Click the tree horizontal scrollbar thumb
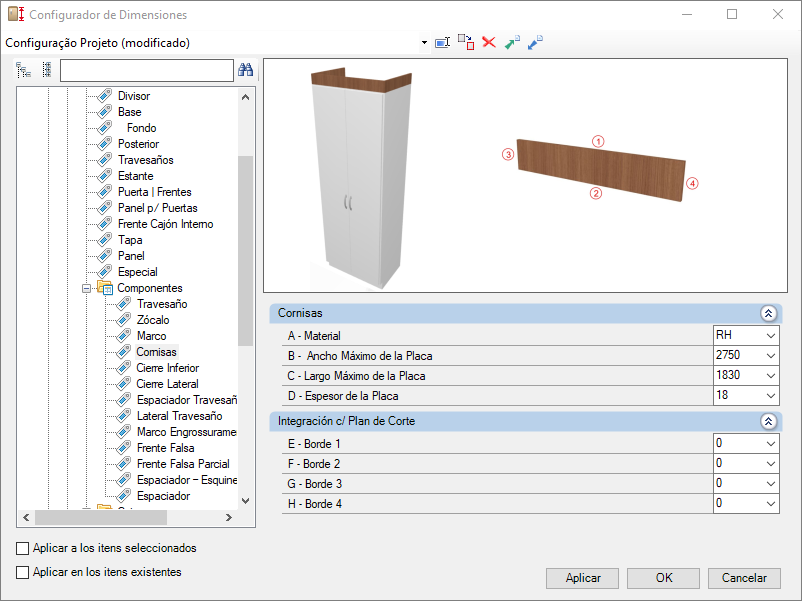Screen dimensions: 802x601 click(x=101, y=518)
